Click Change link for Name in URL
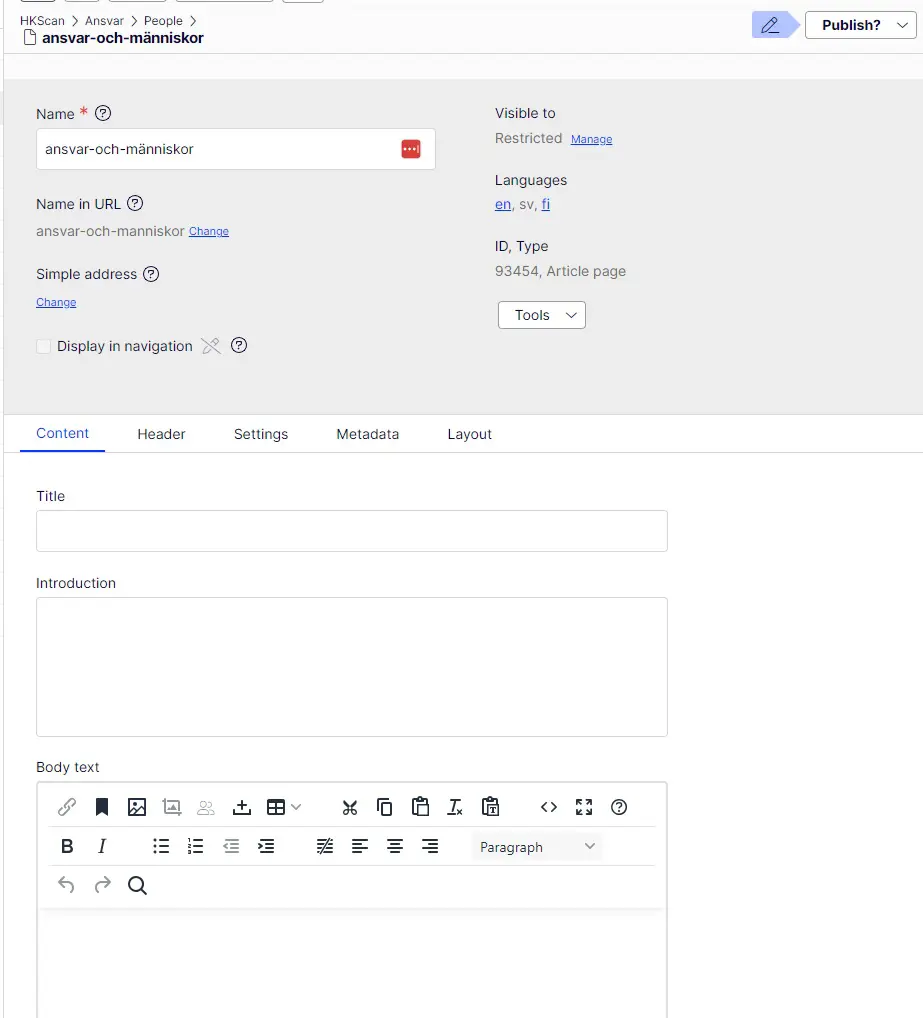Viewport: 923px width, 1018px height. 209,231
